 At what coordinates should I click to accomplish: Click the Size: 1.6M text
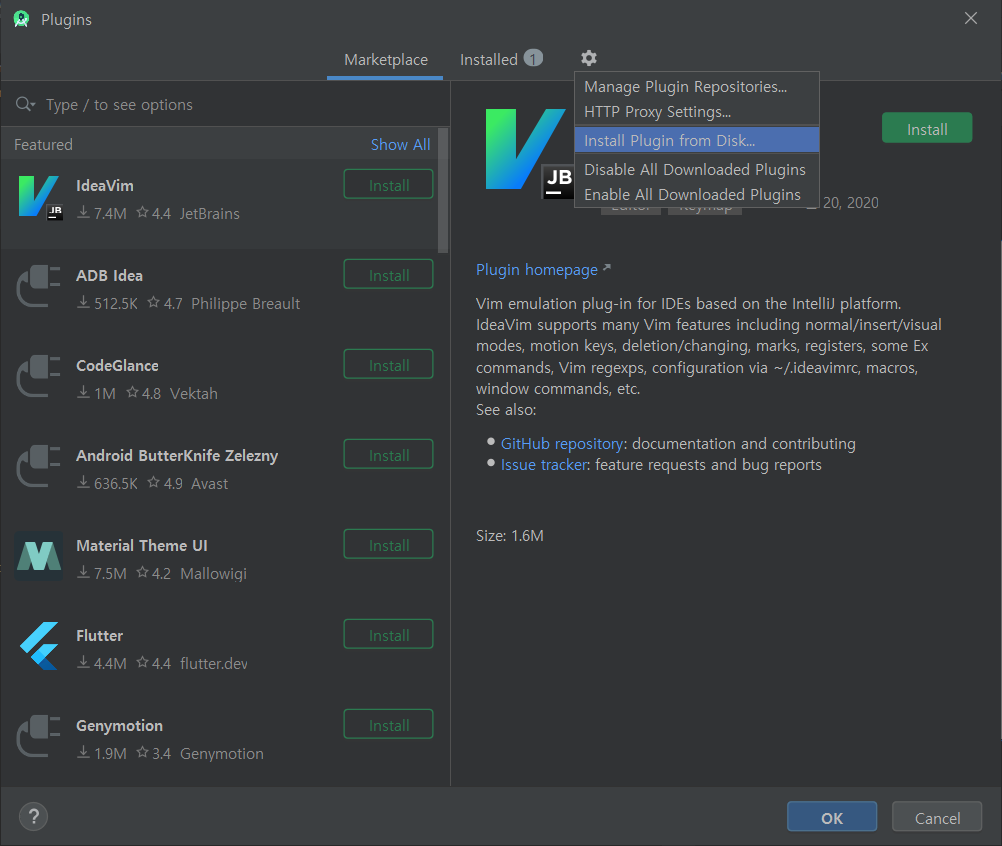click(x=509, y=535)
